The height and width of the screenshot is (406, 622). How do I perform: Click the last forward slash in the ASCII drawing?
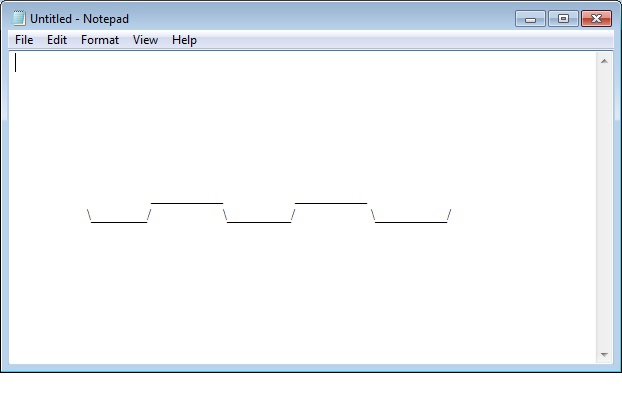point(449,215)
